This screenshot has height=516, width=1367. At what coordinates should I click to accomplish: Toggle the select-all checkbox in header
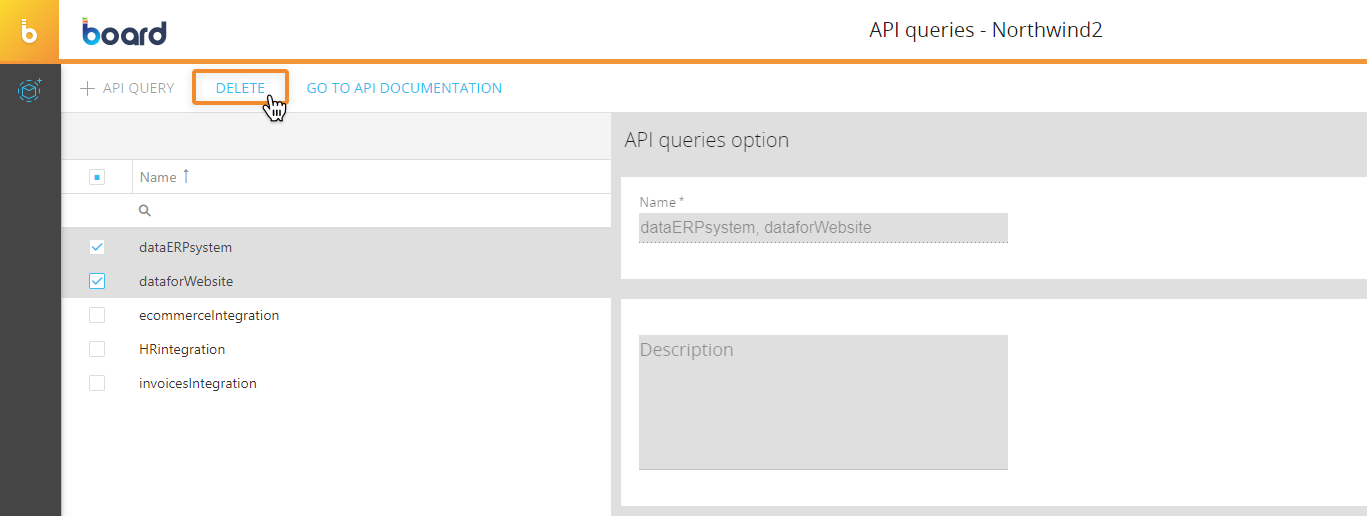click(97, 177)
